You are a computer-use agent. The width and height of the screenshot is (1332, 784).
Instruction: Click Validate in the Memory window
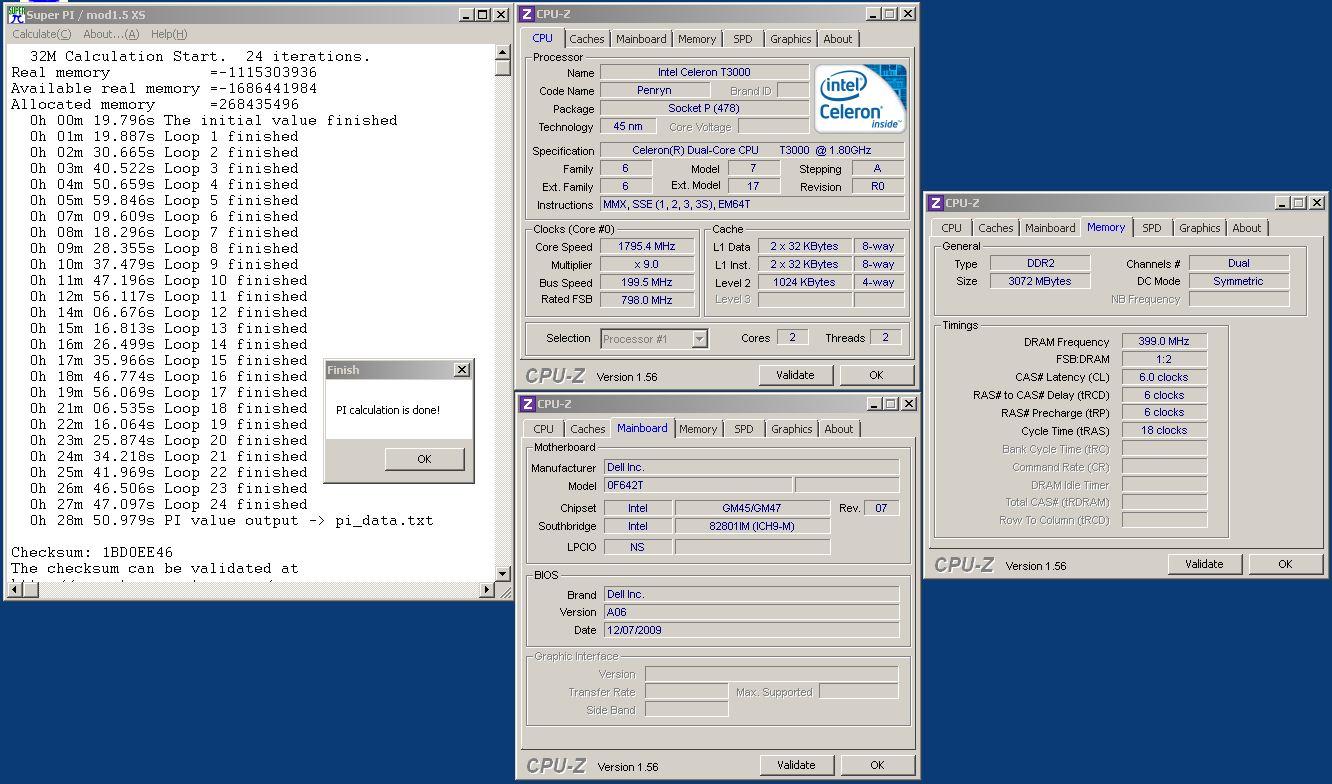(1204, 564)
